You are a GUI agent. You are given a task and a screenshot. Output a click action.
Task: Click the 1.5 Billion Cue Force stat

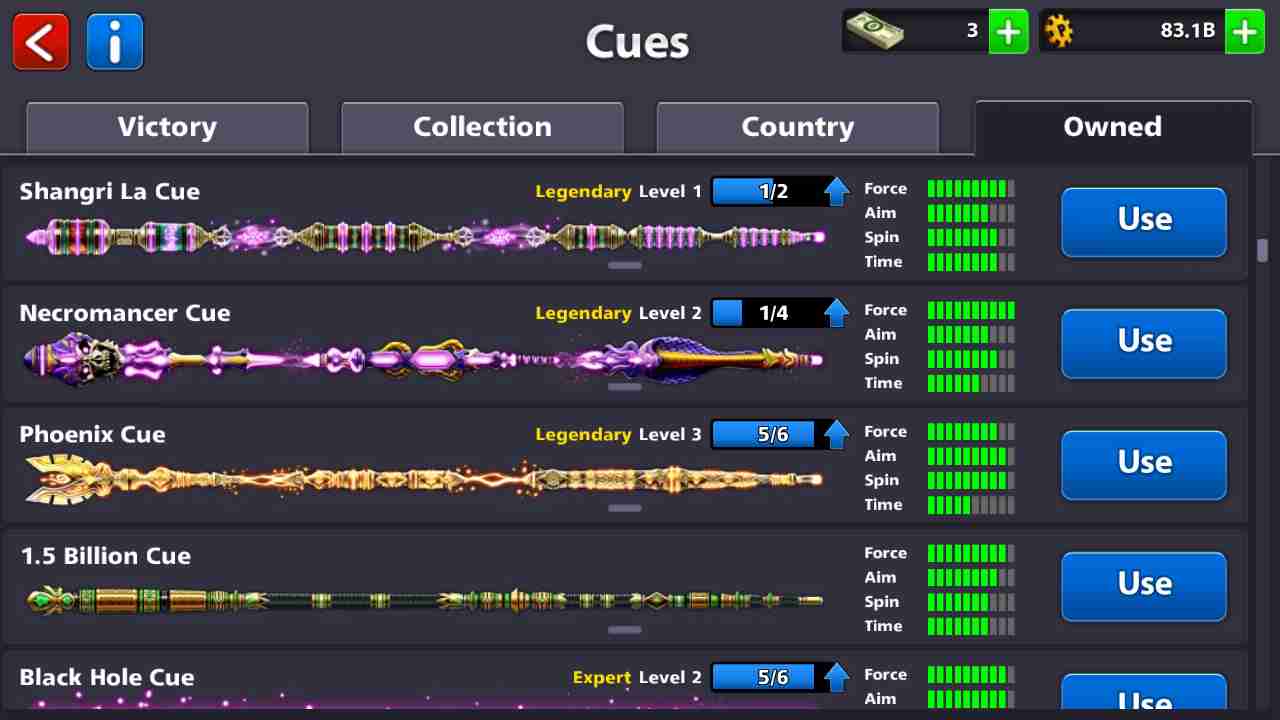(939, 553)
